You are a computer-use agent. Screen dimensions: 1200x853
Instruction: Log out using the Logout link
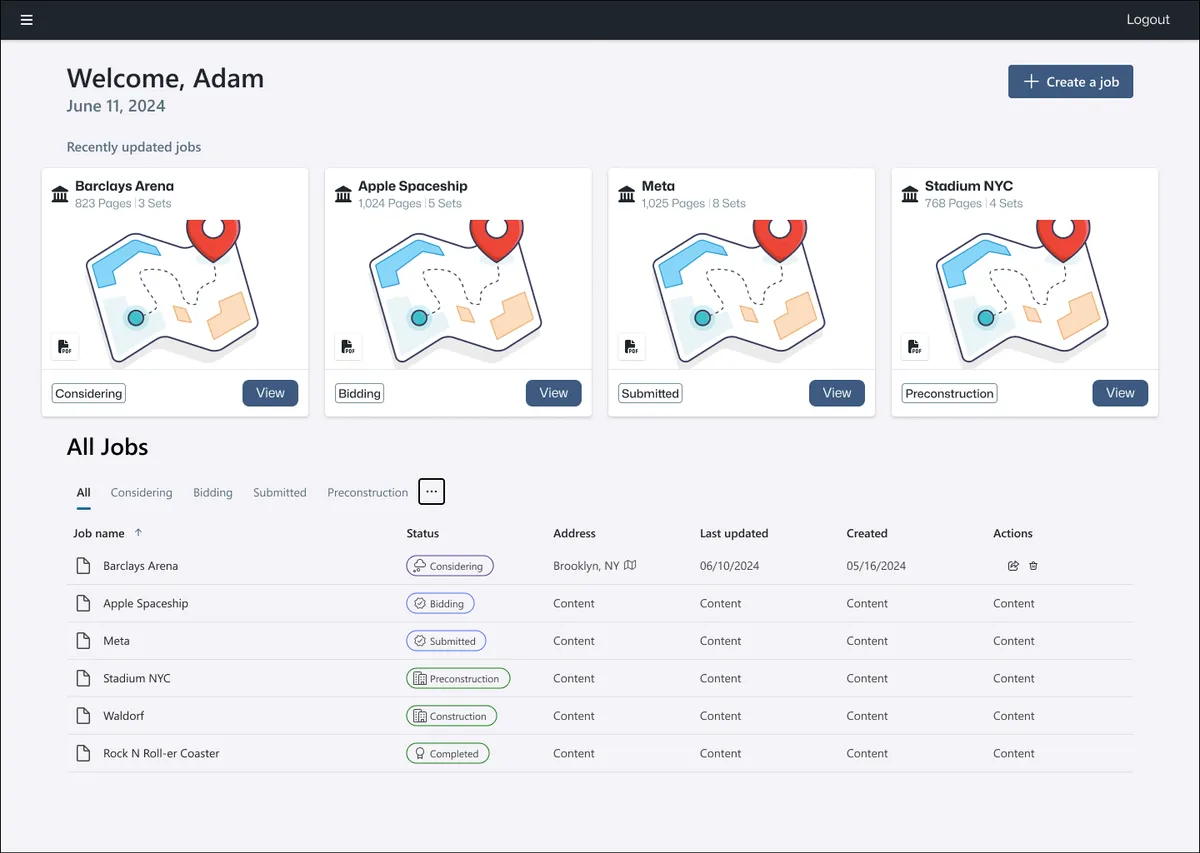(1147, 20)
